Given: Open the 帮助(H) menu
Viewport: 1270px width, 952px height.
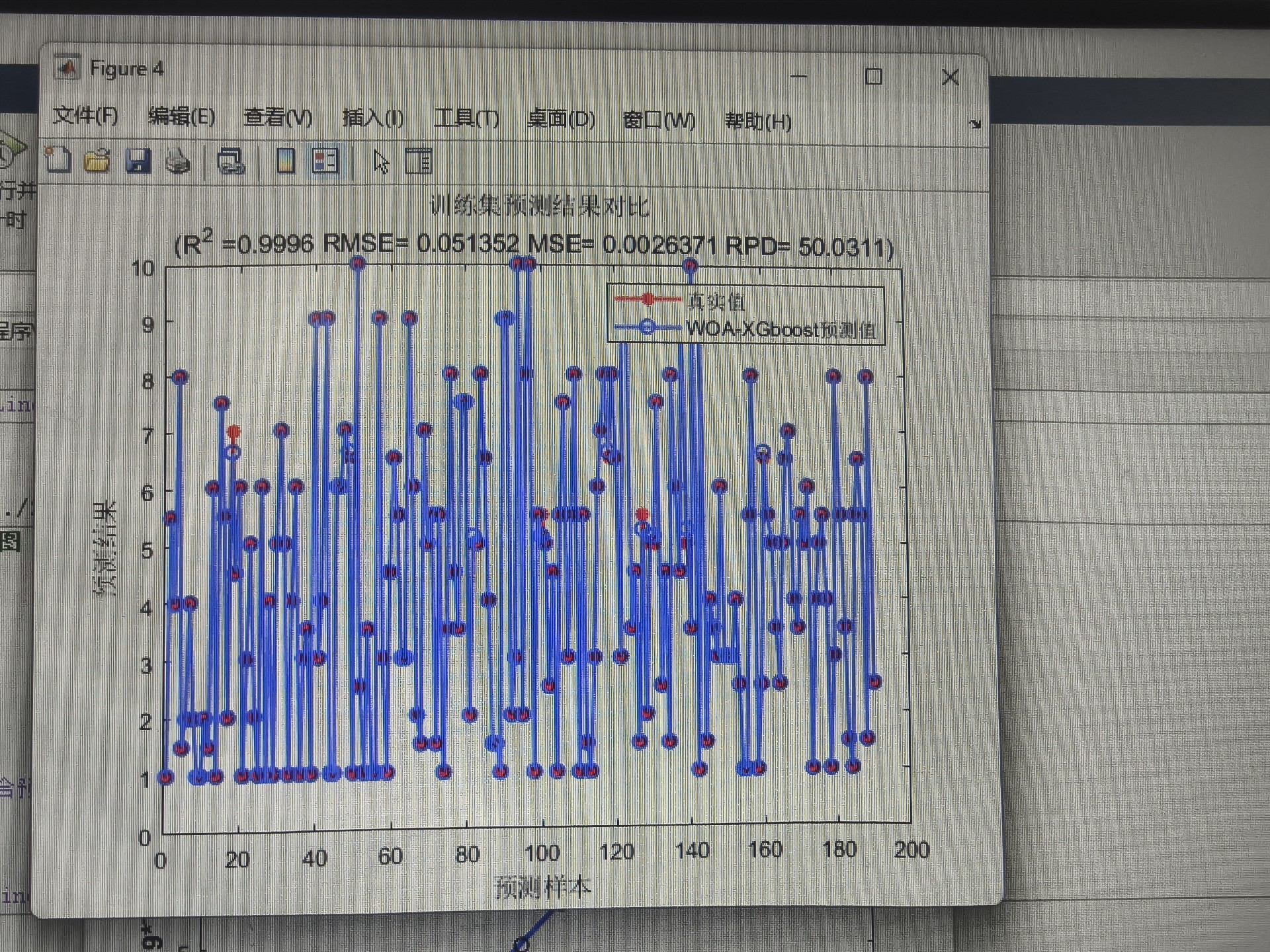Looking at the screenshot, I should [758, 122].
